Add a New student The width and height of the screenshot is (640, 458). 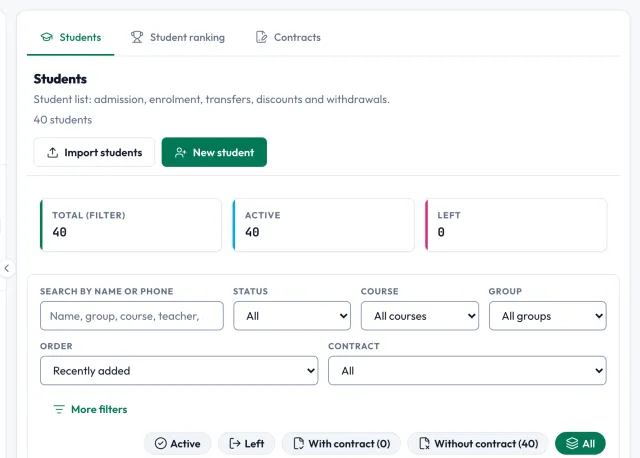214,152
